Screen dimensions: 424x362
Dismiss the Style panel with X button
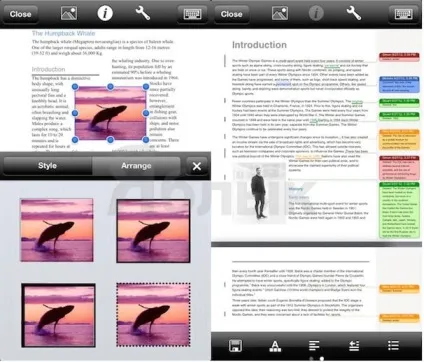click(197, 166)
